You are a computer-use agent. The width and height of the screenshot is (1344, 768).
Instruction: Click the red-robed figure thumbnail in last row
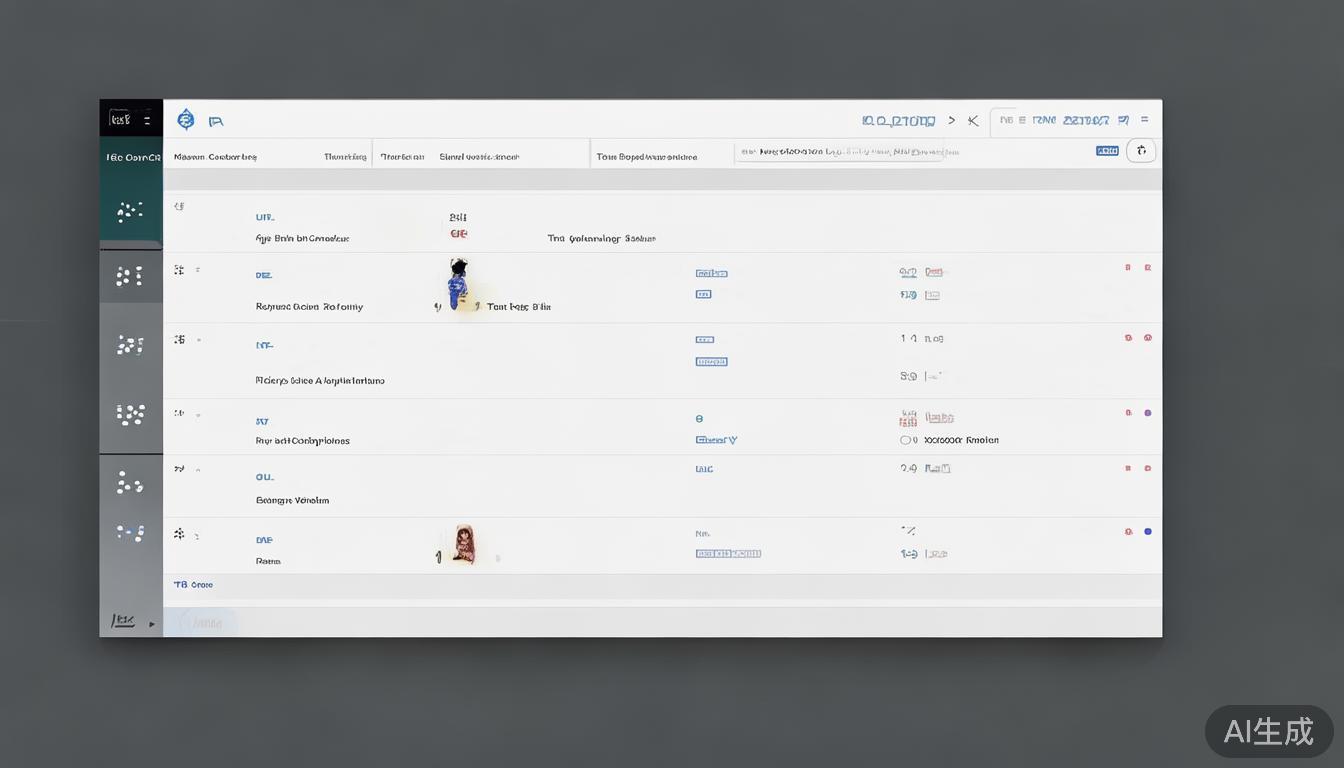[x=464, y=545]
